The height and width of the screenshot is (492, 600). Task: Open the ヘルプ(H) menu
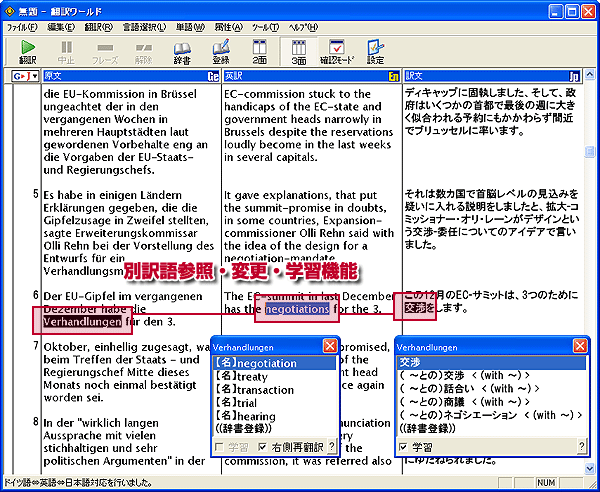coord(303,27)
